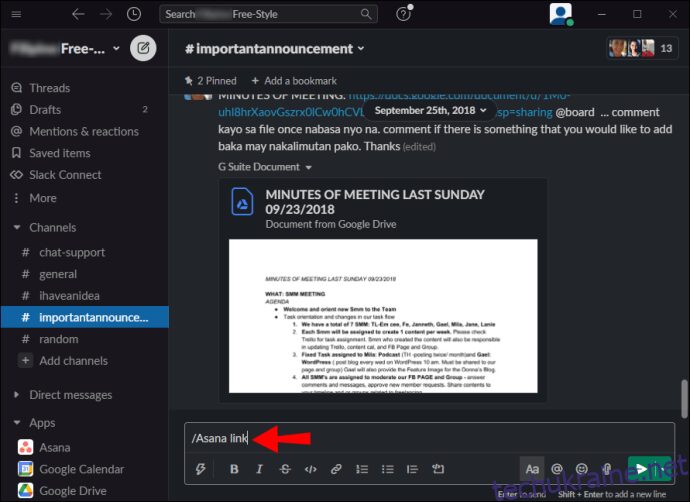Send the message with the green button

(x=641, y=469)
